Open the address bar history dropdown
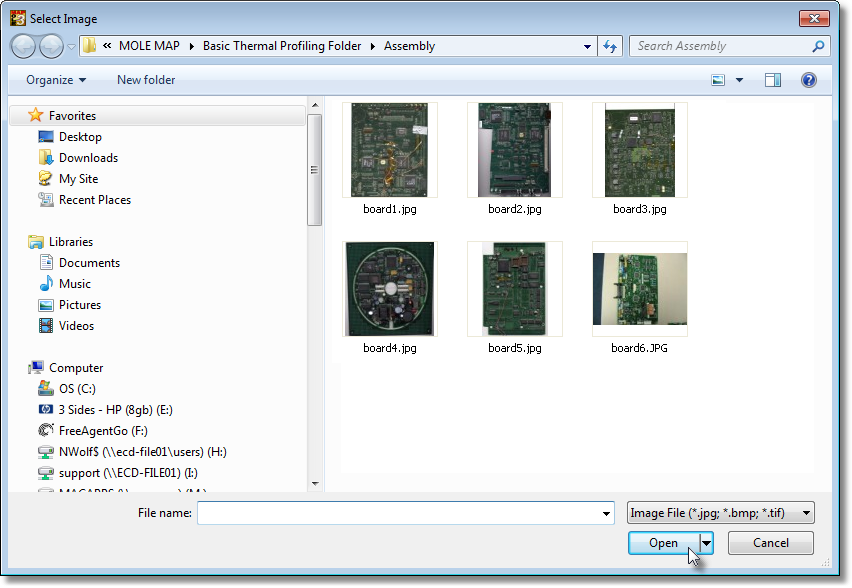The image size is (852, 588). [587, 47]
